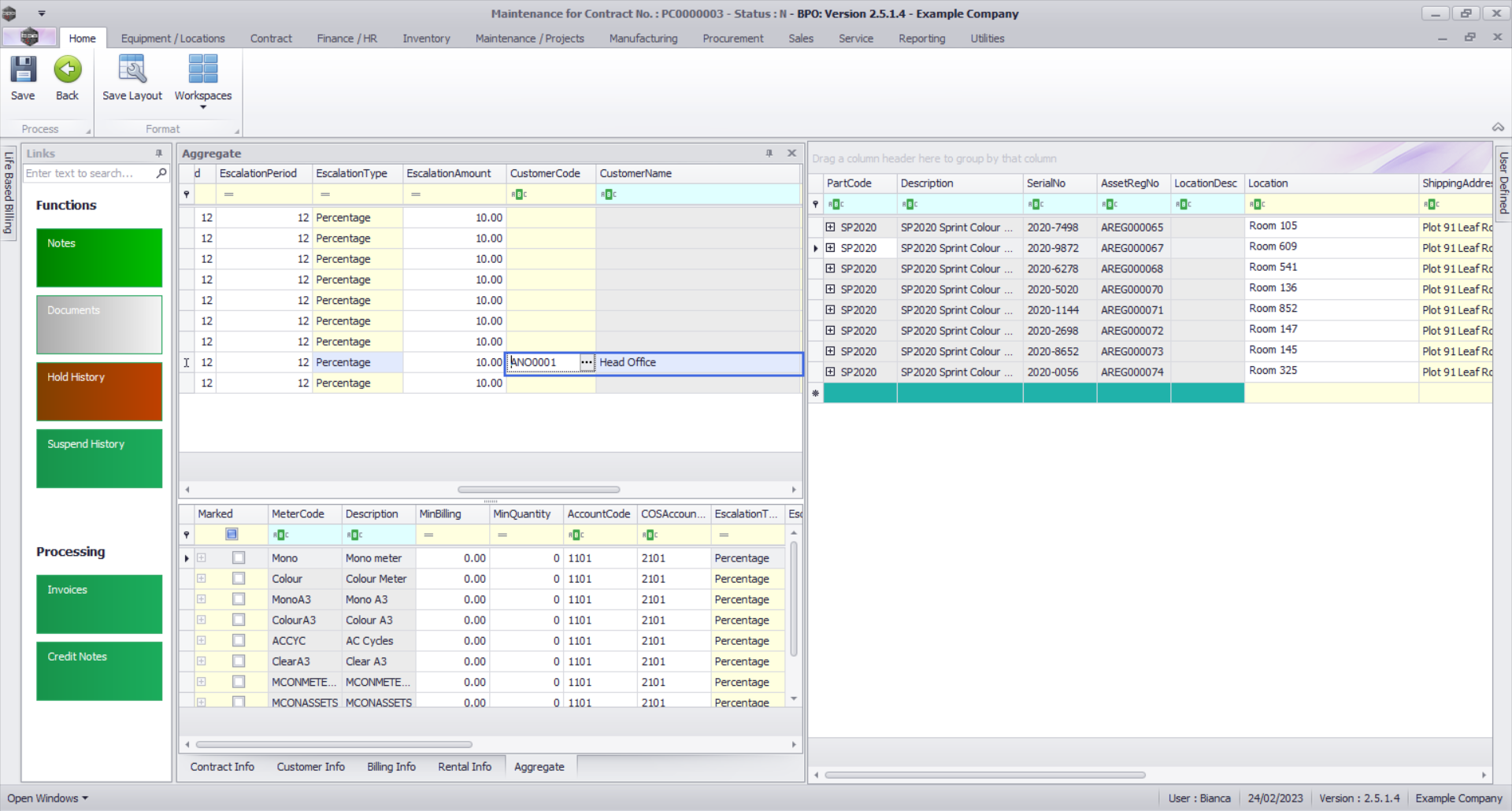Viewport: 1512px width, 811px height.
Task: Click the Hold History tile
Action: pos(99,391)
